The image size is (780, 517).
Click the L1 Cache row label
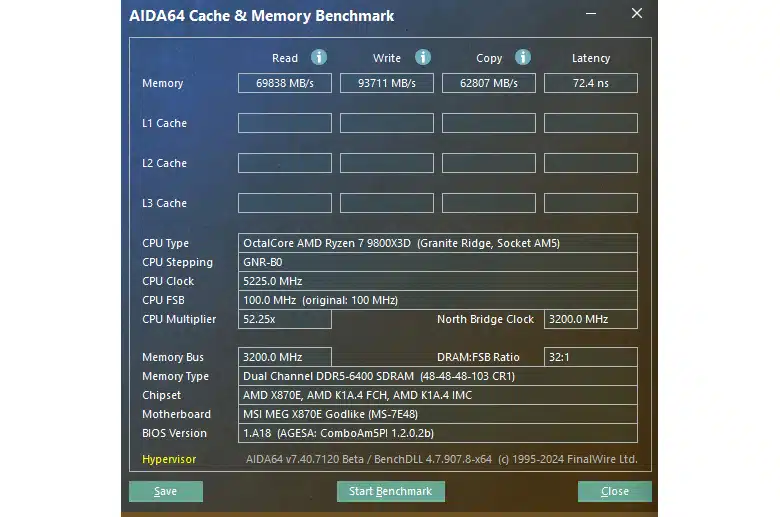[164, 123]
